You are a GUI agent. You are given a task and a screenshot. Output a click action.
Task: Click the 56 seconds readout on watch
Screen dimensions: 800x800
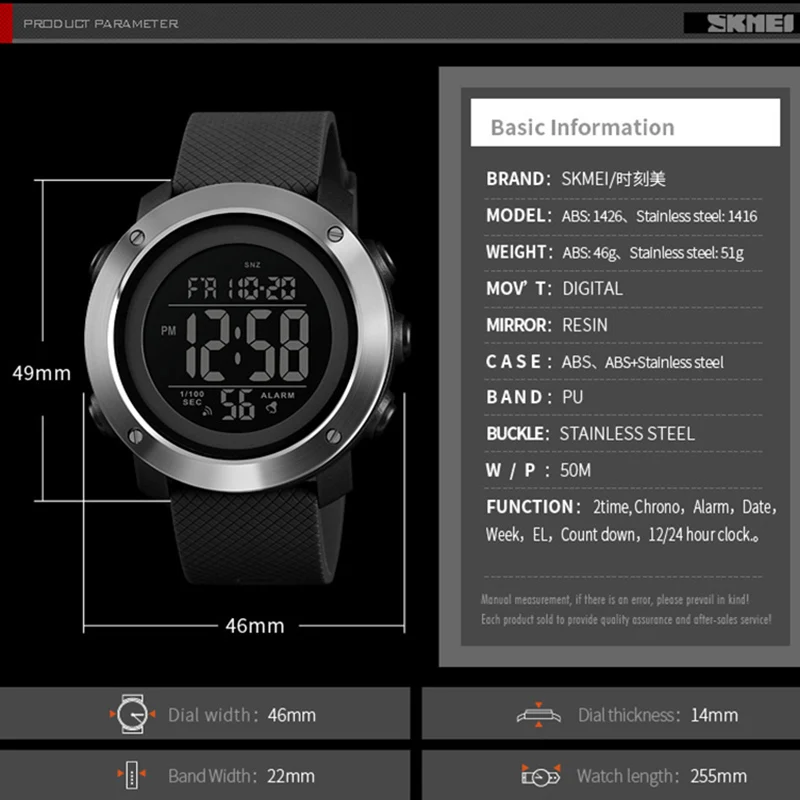point(237,404)
